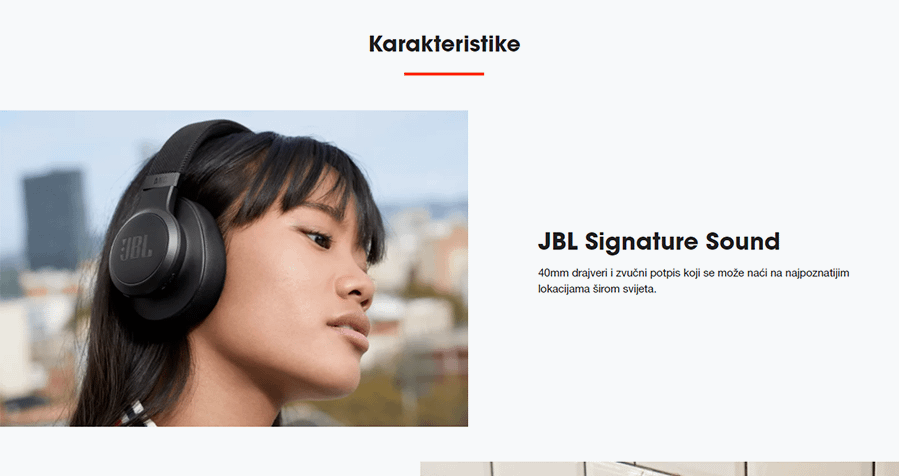Click the 40mm drajveri description paragraph
Image resolution: width=899 pixels, height=476 pixels.
tap(694, 280)
